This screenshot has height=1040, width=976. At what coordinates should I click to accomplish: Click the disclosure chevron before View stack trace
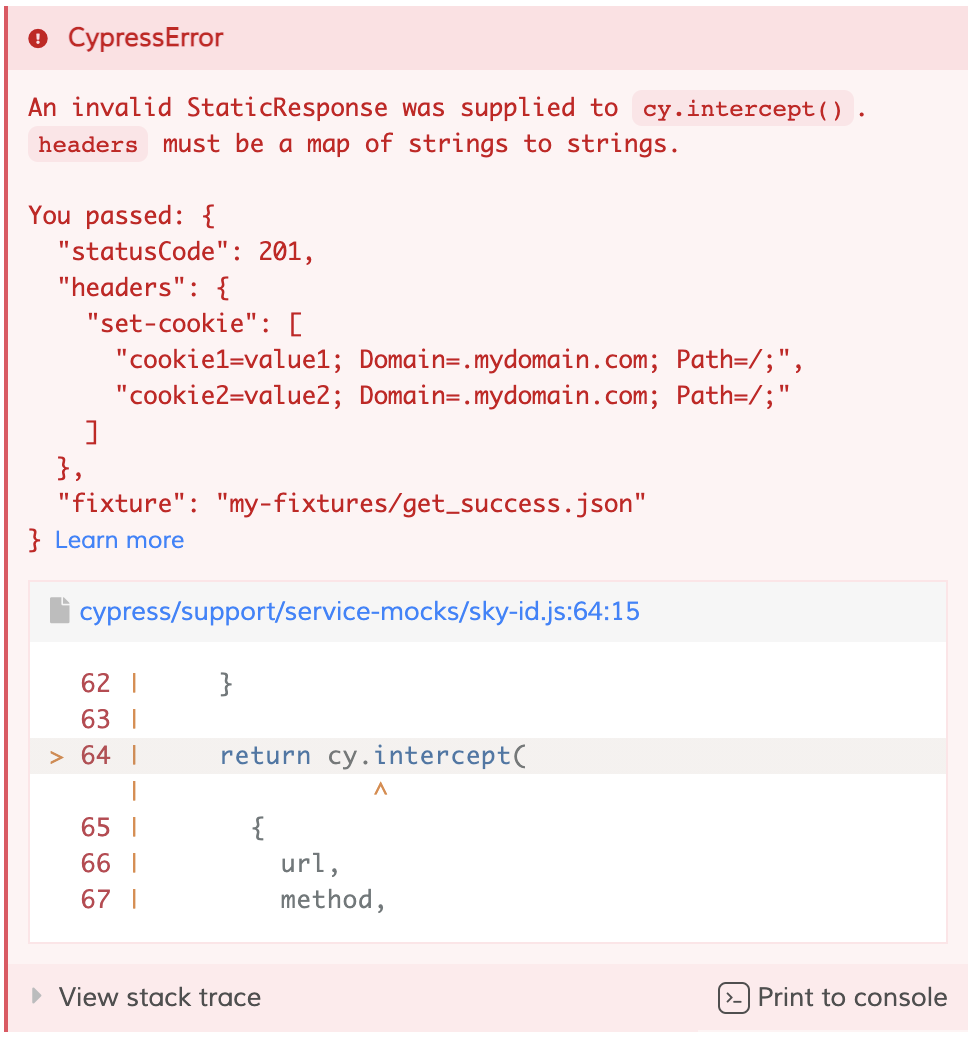36,997
